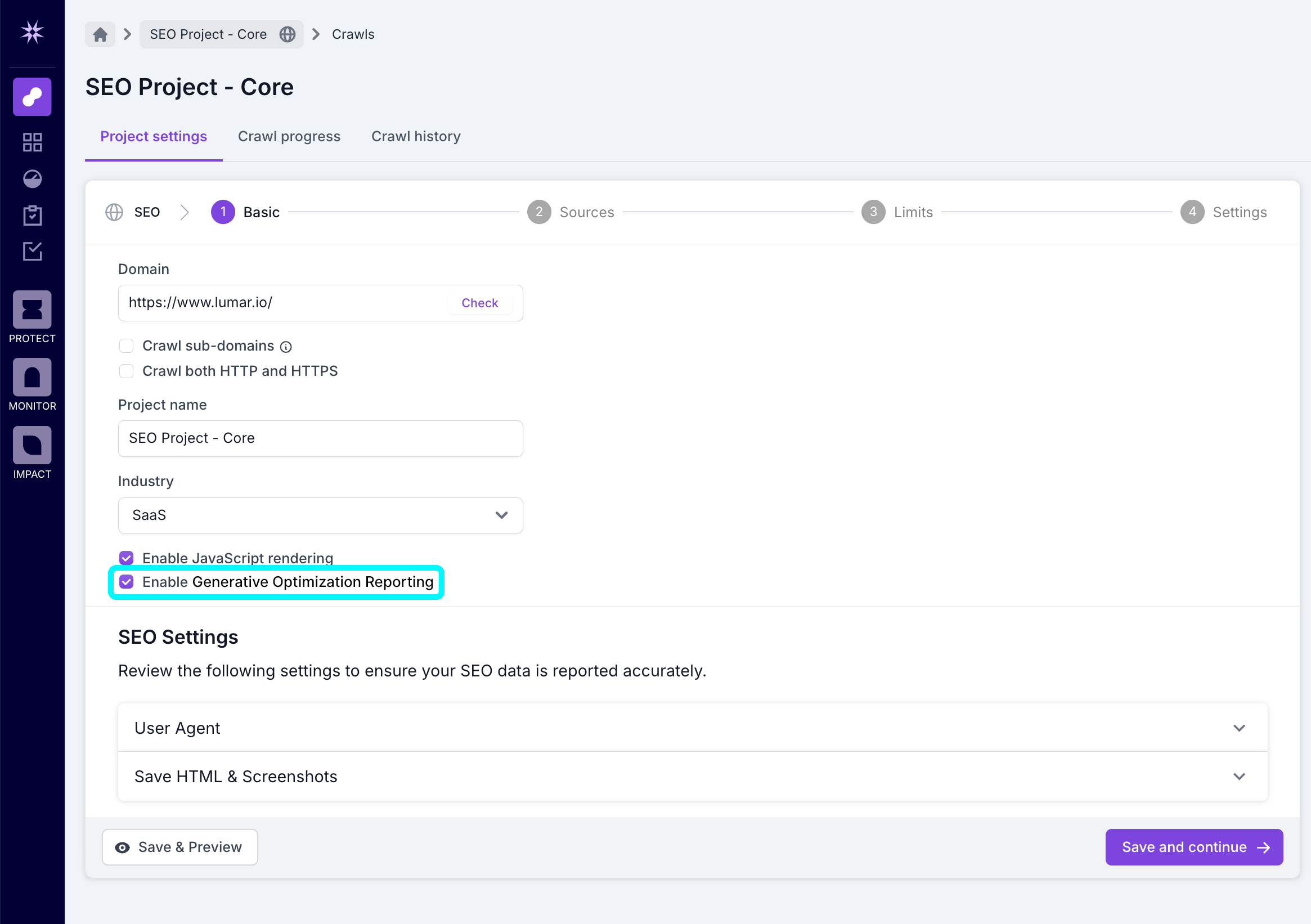Open the dashboards grid icon in the sidebar
This screenshot has height=924, width=1311.
32,142
